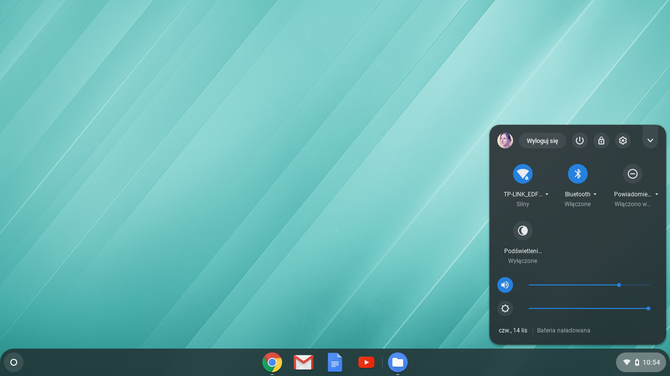The height and width of the screenshot is (376, 670).
Task: Click the date czw., 14 lis
Action: coord(513,330)
